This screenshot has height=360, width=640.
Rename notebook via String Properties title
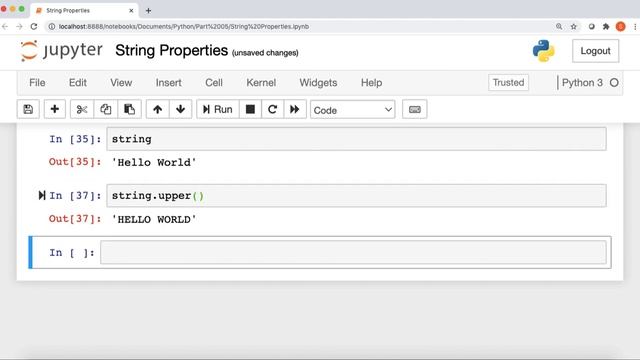(x=171, y=51)
